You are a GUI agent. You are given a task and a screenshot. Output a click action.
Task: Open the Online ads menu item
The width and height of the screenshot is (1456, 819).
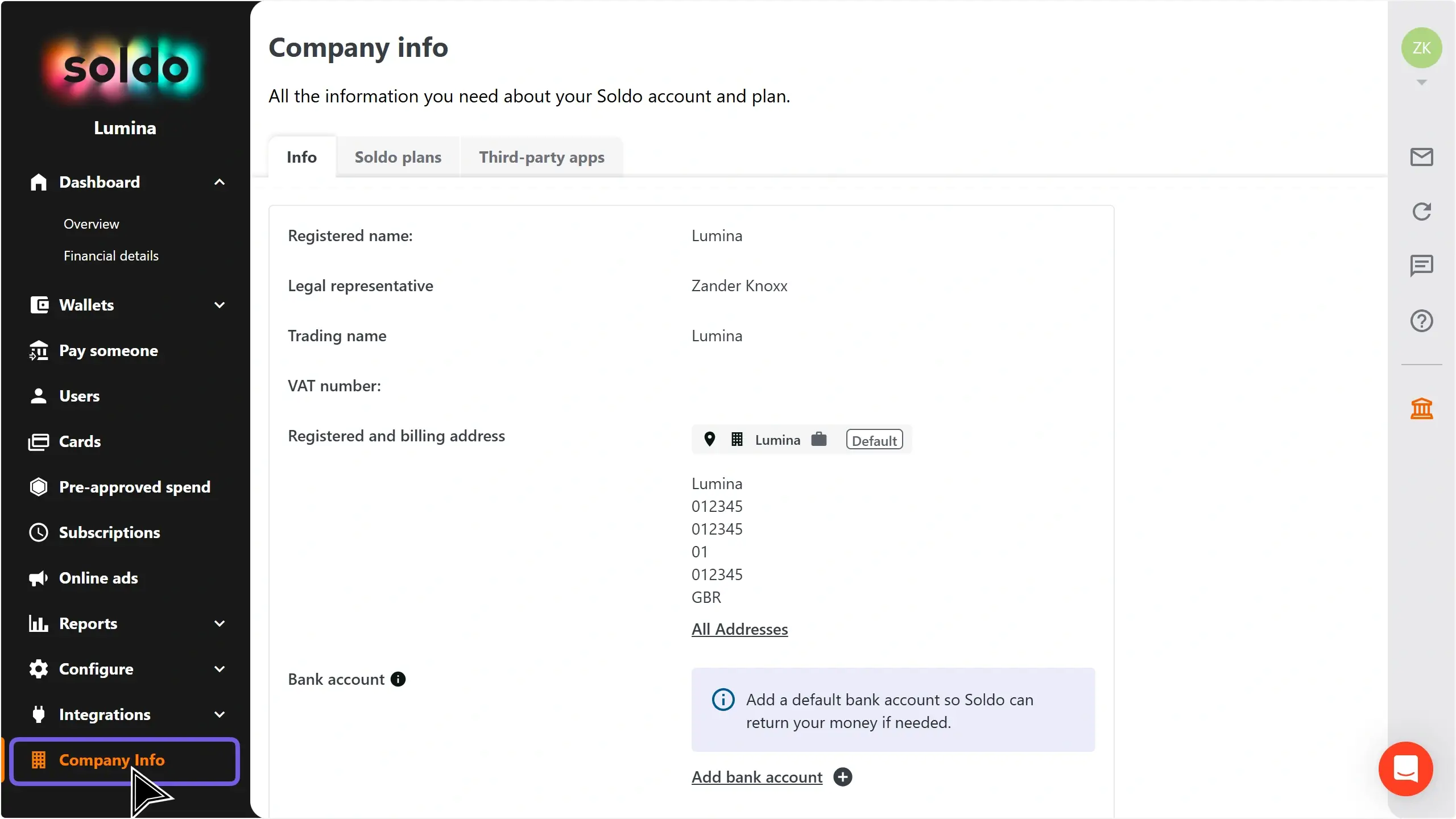pos(98,578)
